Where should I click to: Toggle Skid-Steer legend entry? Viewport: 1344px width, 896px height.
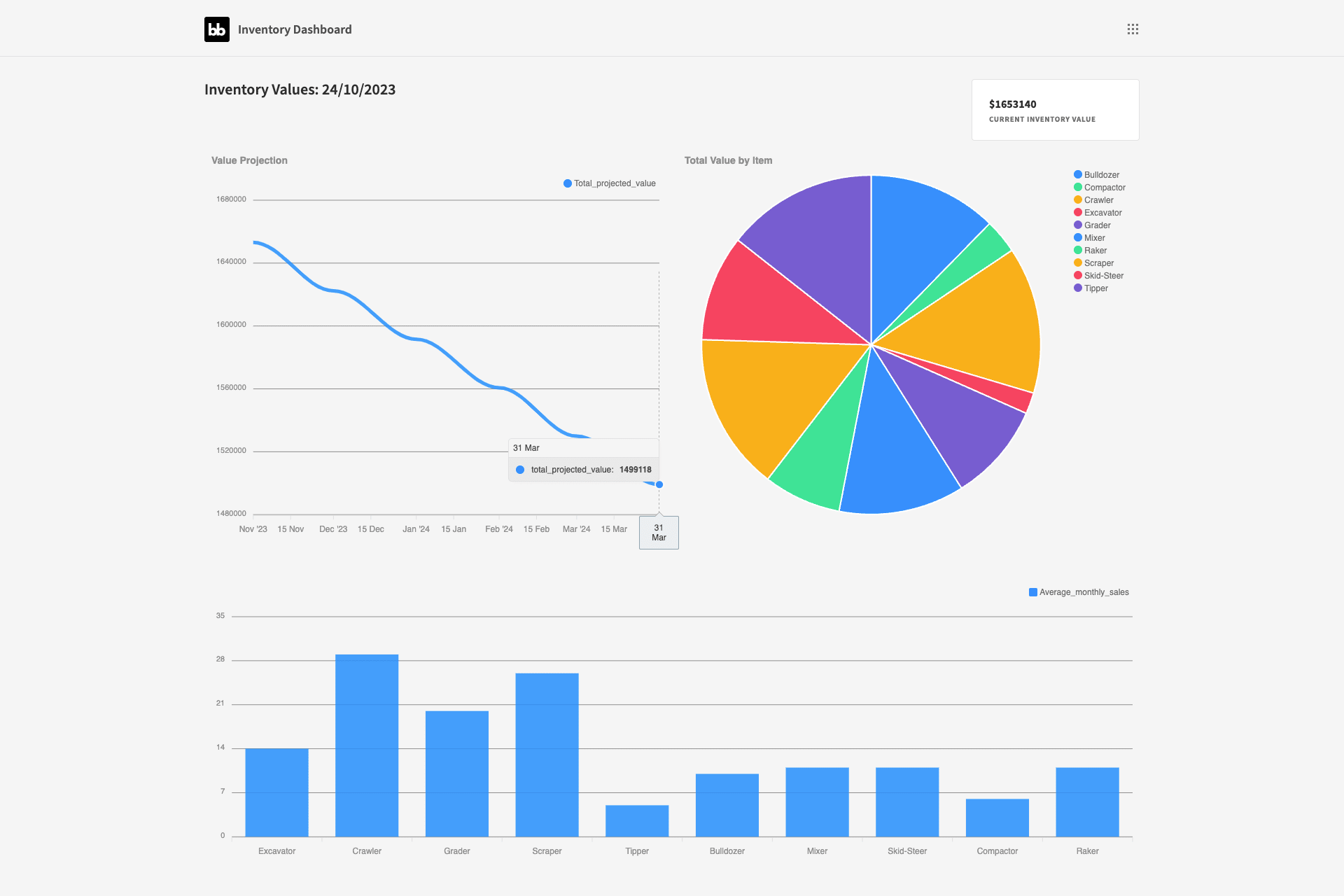click(1098, 276)
